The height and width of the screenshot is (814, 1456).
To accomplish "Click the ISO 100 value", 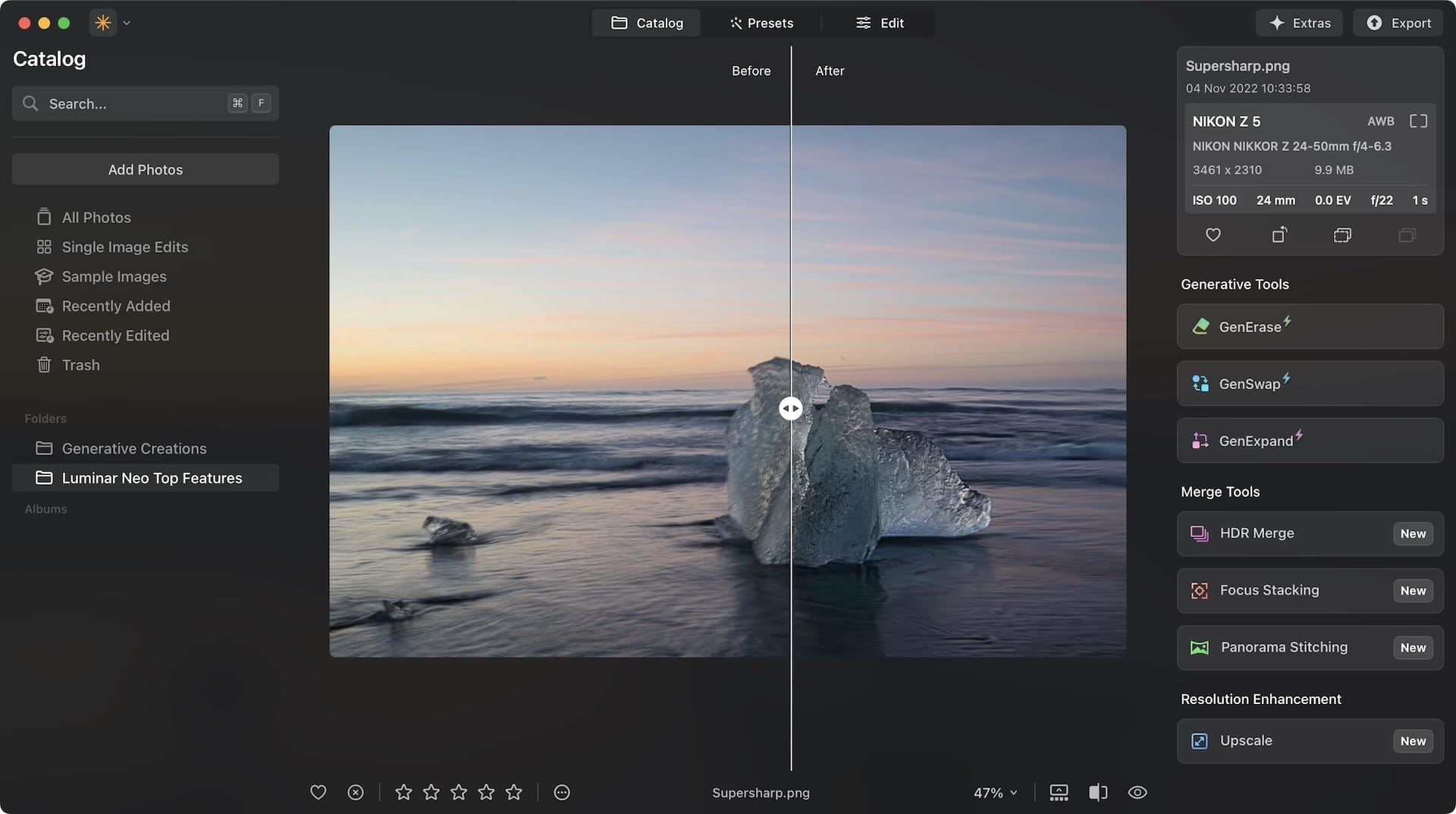I will pos(1214,200).
